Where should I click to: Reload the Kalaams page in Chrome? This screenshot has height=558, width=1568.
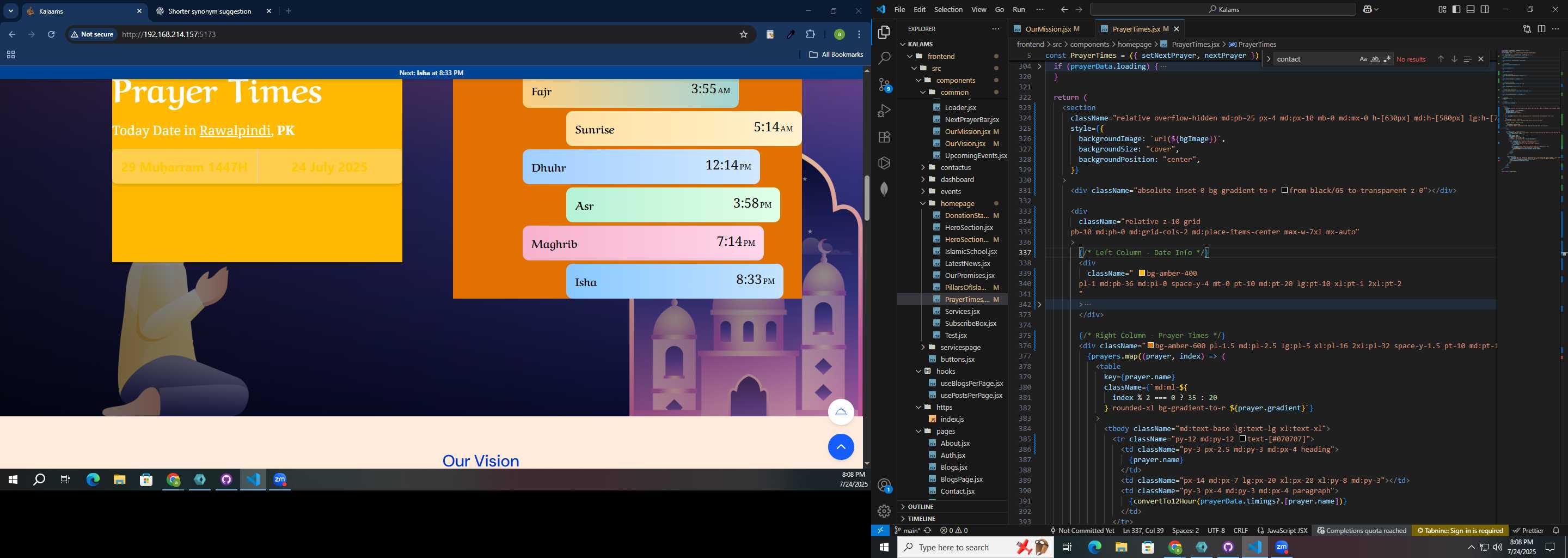coord(51,35)
